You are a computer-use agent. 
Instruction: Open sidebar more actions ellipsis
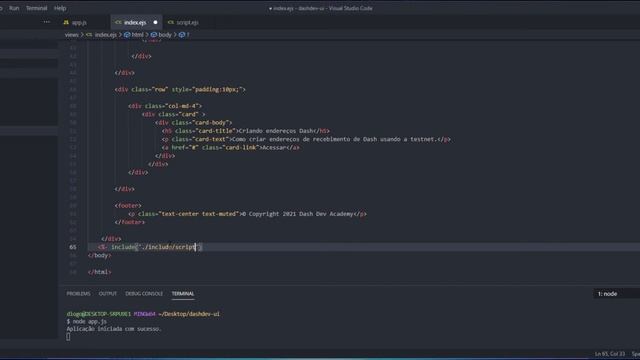(47, 22)
